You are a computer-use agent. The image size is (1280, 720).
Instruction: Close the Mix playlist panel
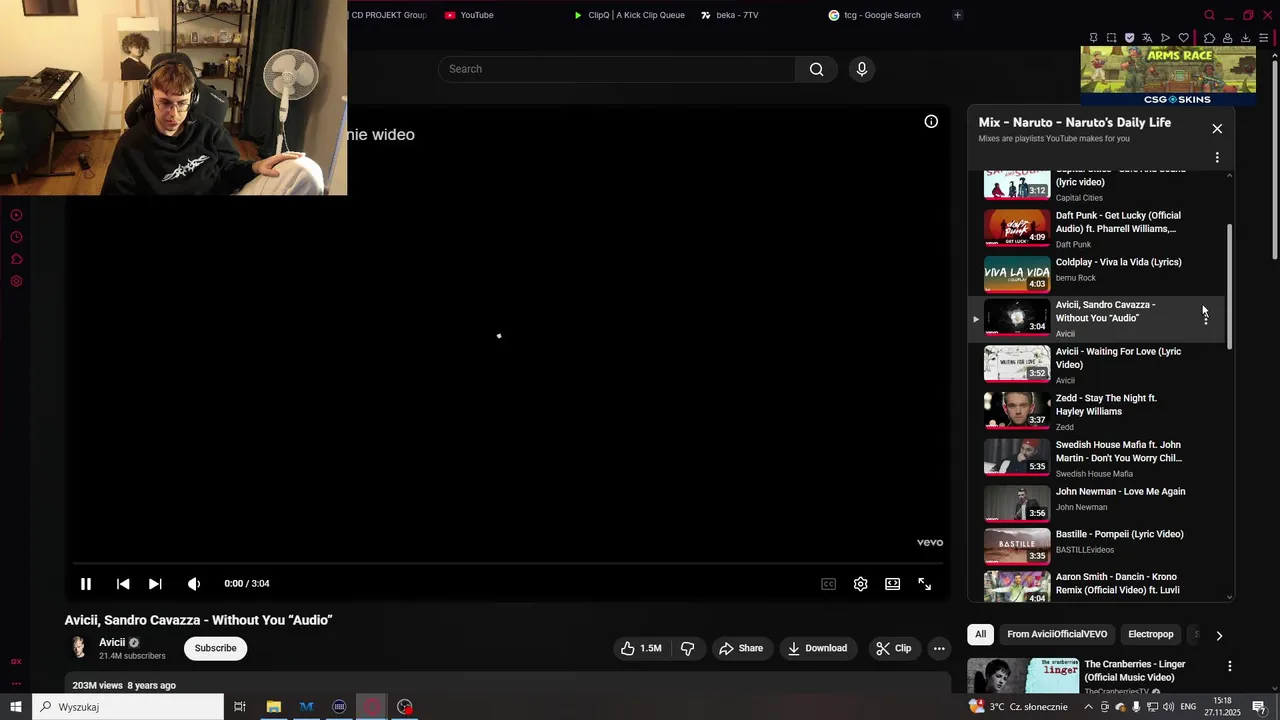point(1217,128)
